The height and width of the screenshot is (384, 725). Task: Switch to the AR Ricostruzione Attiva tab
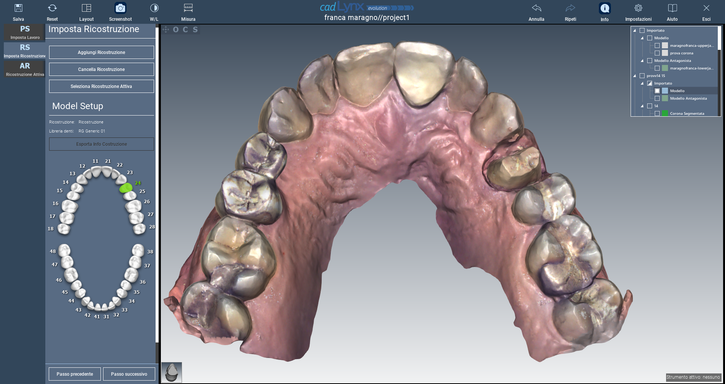[x=25, y=69]
